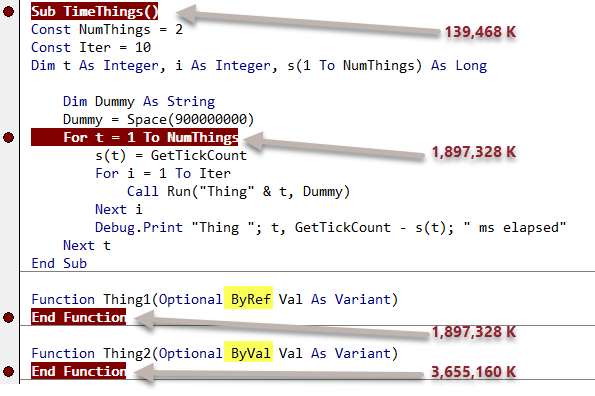
Task: Click the Function Thing1 declaration
Action: 214,299
